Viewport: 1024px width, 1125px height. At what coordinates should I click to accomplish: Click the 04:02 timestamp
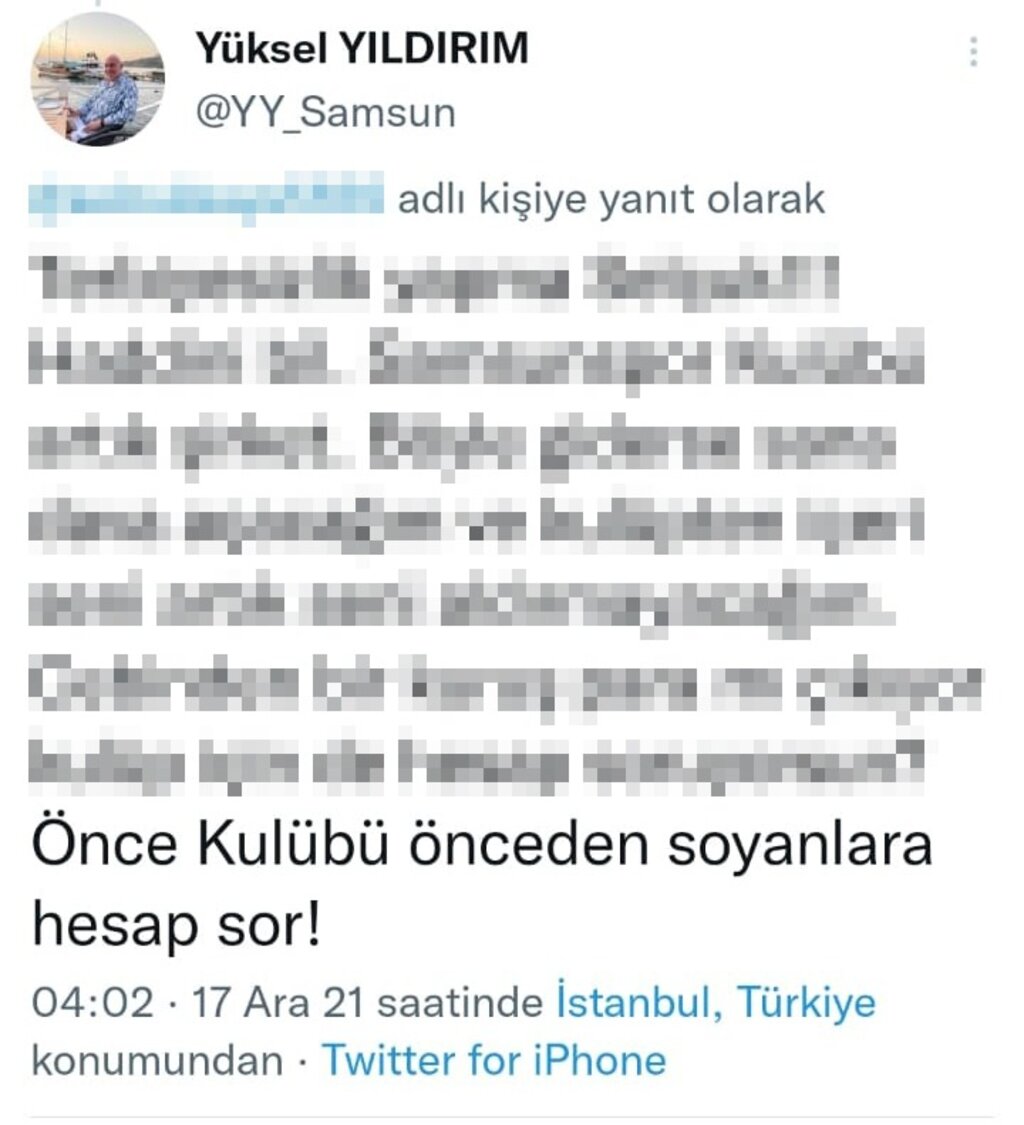pos(93,1002)
